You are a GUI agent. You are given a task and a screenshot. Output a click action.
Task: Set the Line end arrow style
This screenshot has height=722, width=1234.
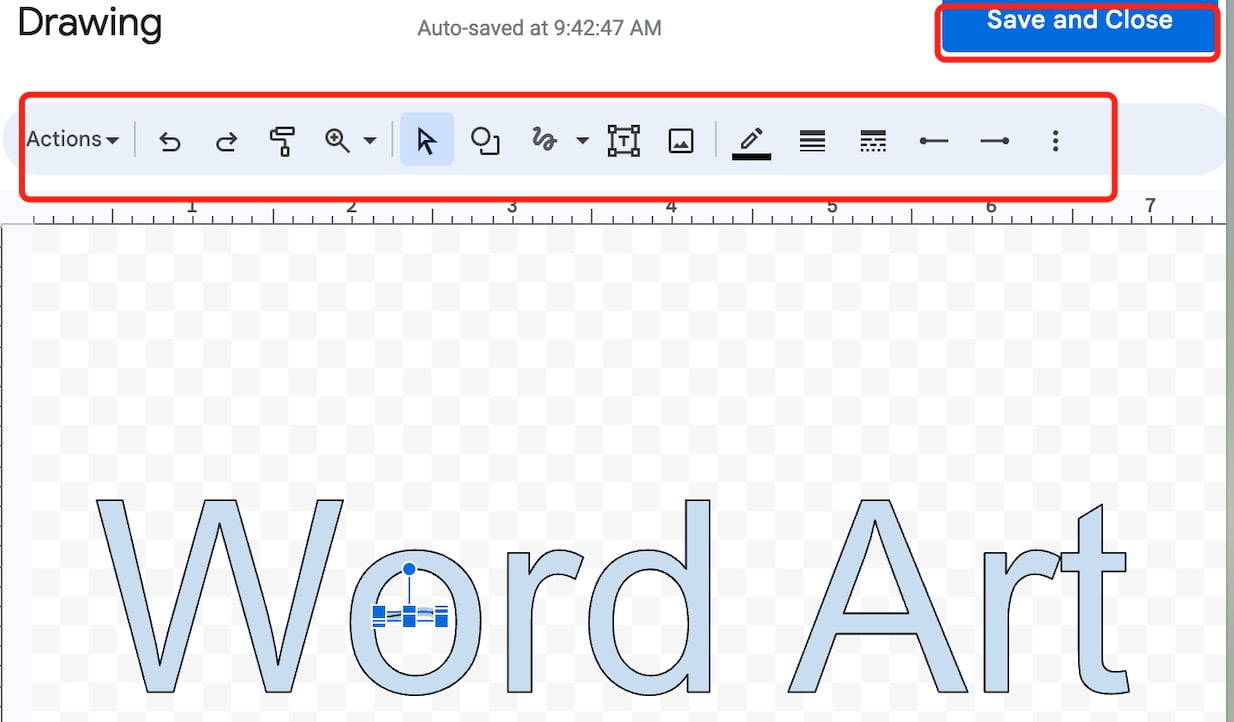click(x=994, y=141)
